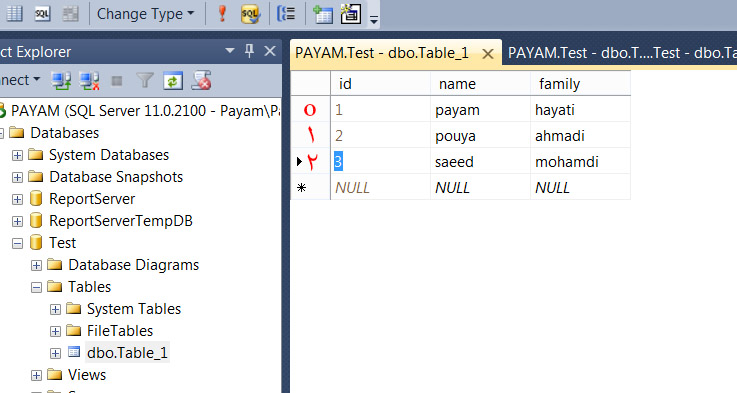Click Add New Derived Table icon
Screen dimensions: 737x393
tap(351, 14)
